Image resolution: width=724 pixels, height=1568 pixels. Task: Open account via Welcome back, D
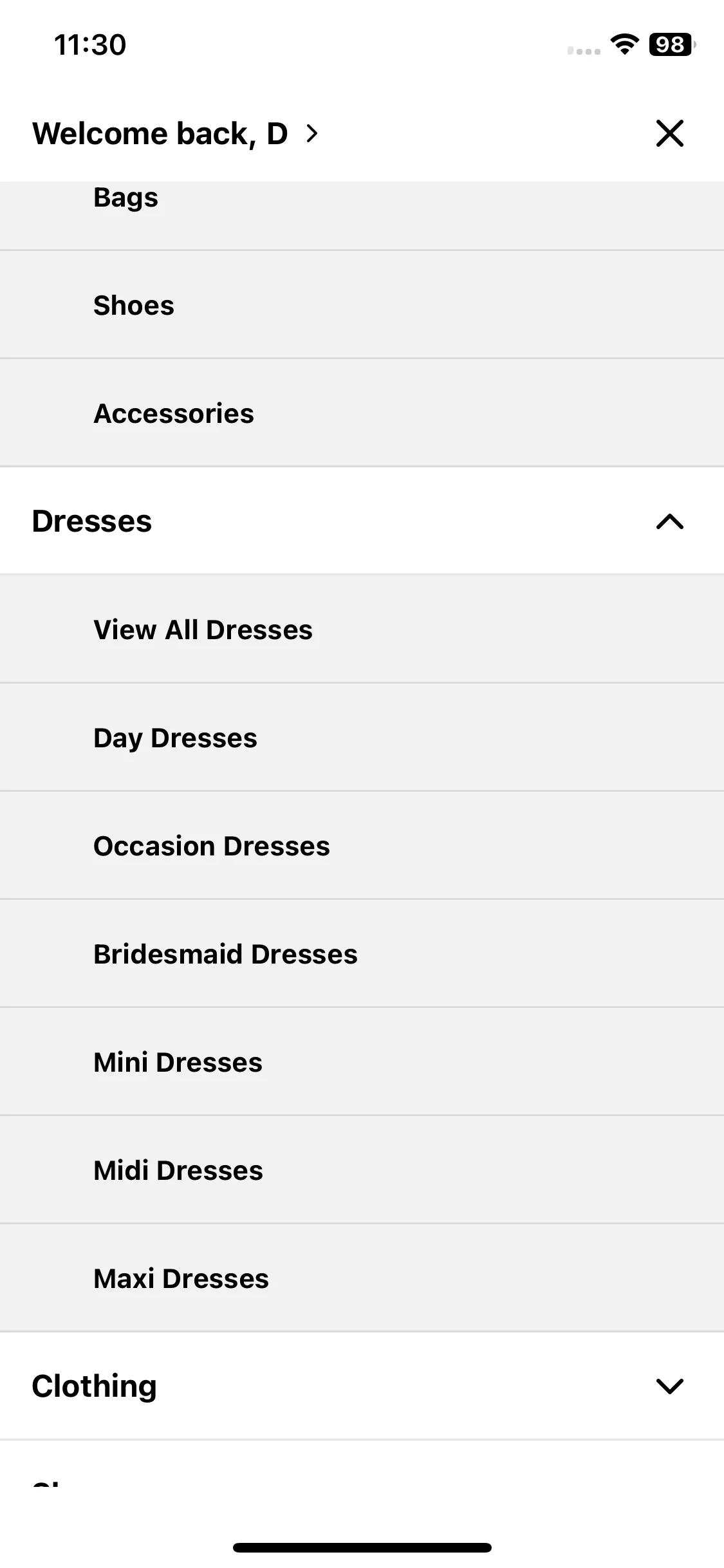click(160, 134)
